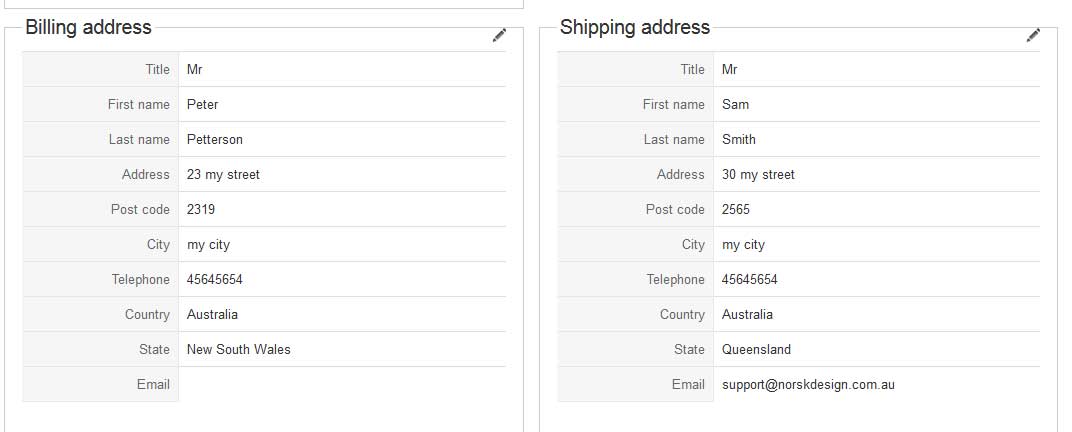Click the empty billing Email field
Screen dimensions: 1072x432
[x=341, y=385]
